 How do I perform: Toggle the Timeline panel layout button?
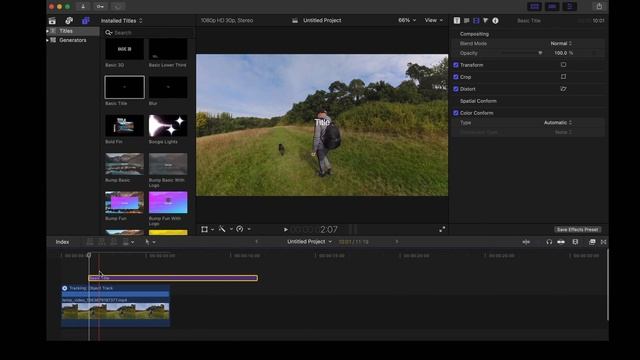[552, 7]
